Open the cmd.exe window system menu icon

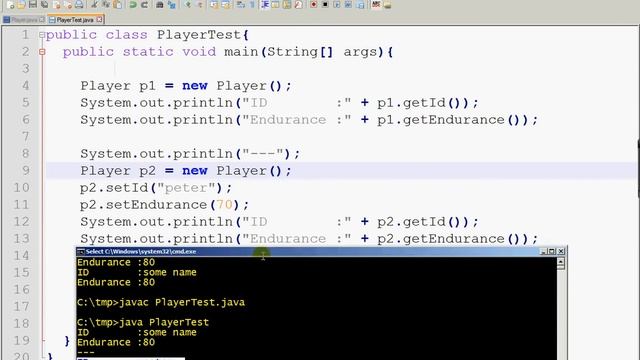pos(81,251)
